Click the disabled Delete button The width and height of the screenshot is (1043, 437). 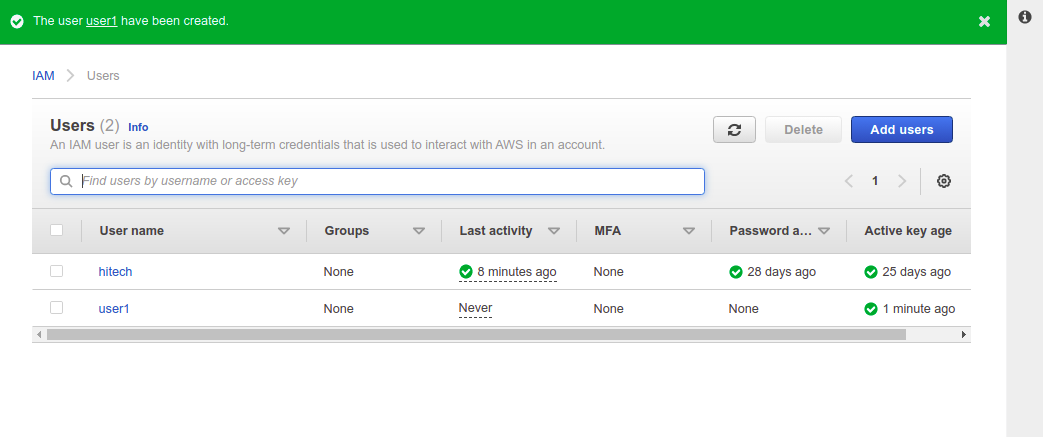pos(804,130)
